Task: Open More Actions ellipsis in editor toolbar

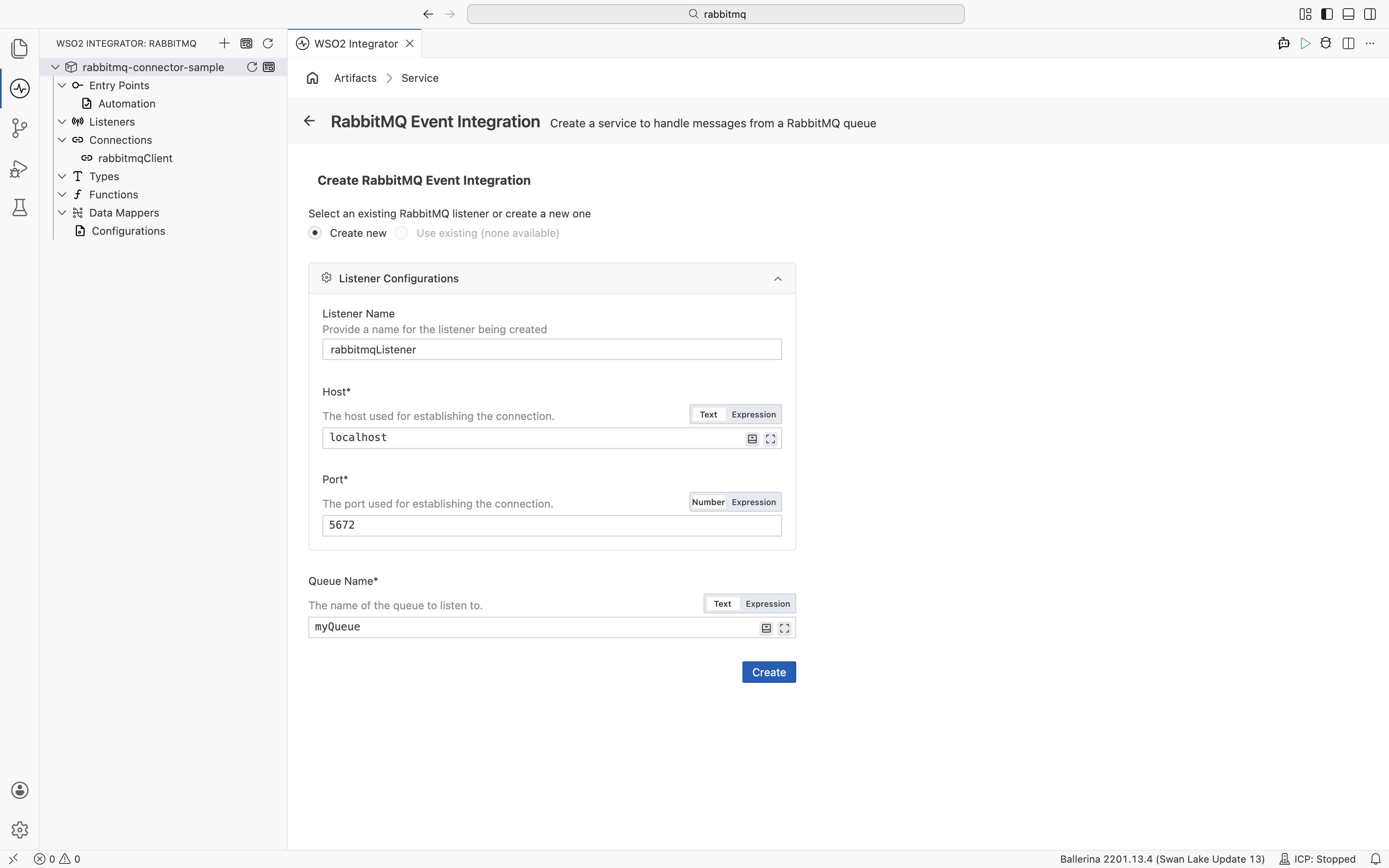Action: [x=1370, y=44]
